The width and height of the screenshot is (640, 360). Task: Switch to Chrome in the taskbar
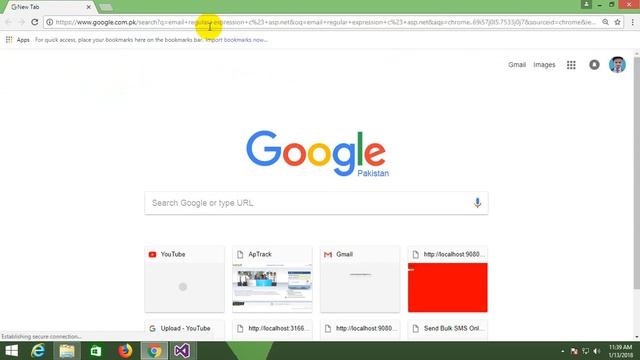click(x=154, y=351)
